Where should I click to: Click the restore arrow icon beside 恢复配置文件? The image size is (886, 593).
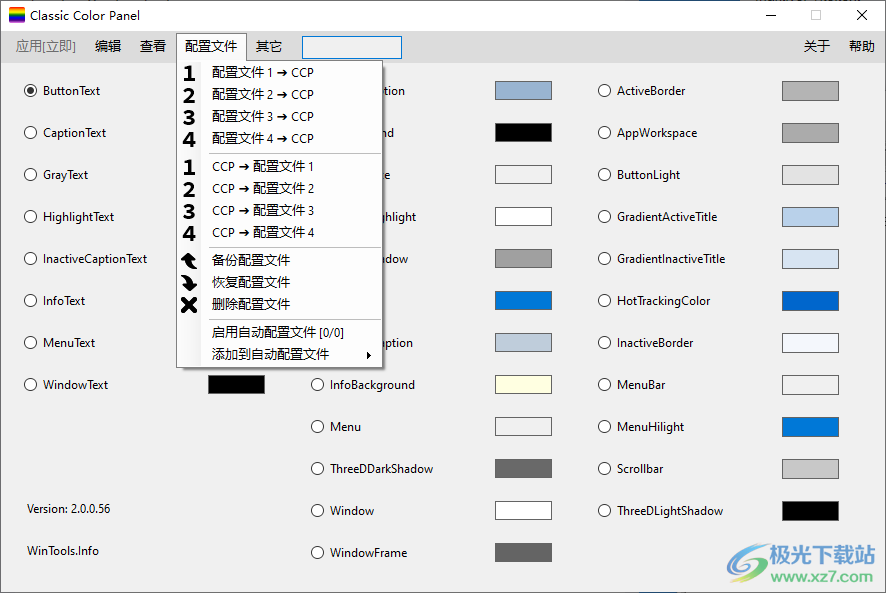(x=189, y=282)
